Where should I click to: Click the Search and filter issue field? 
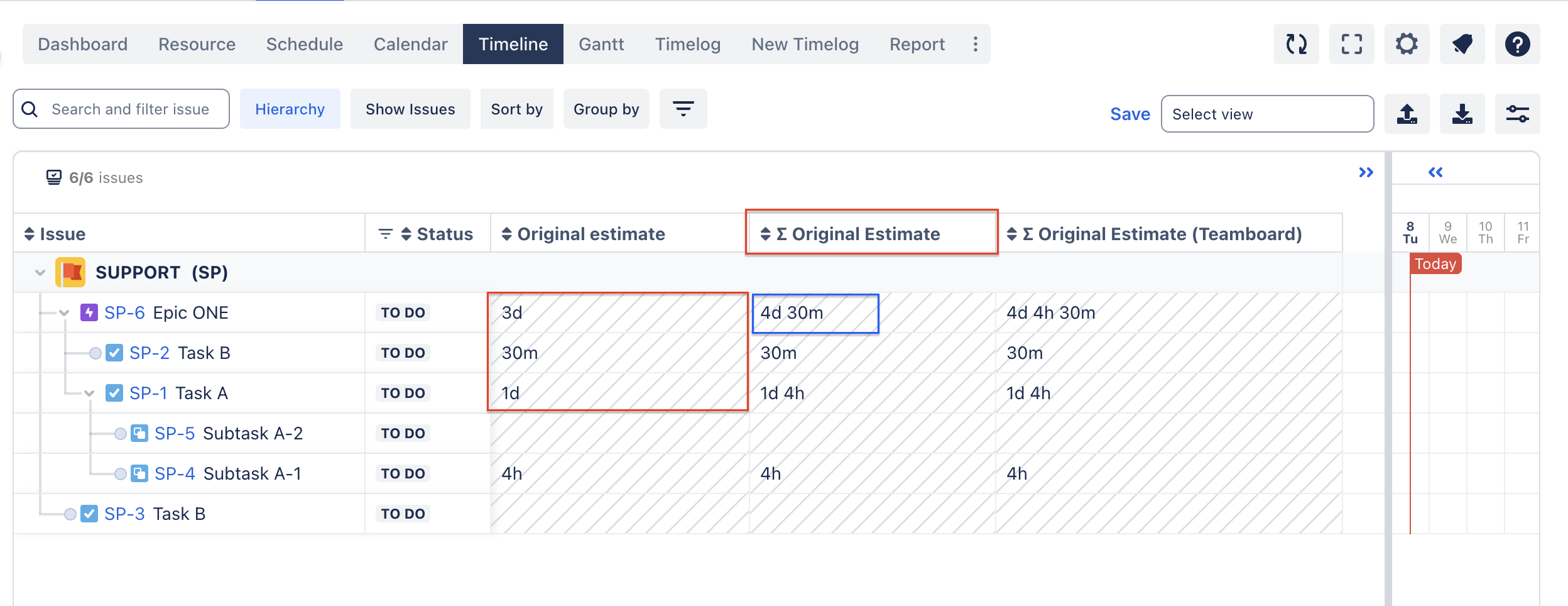(x=130, y=109)
